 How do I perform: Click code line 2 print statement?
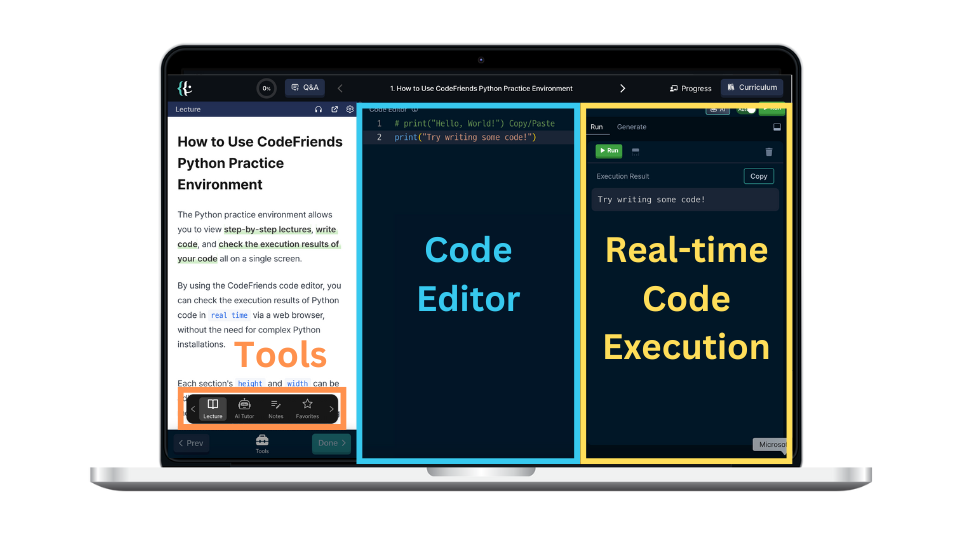(465, 137)
